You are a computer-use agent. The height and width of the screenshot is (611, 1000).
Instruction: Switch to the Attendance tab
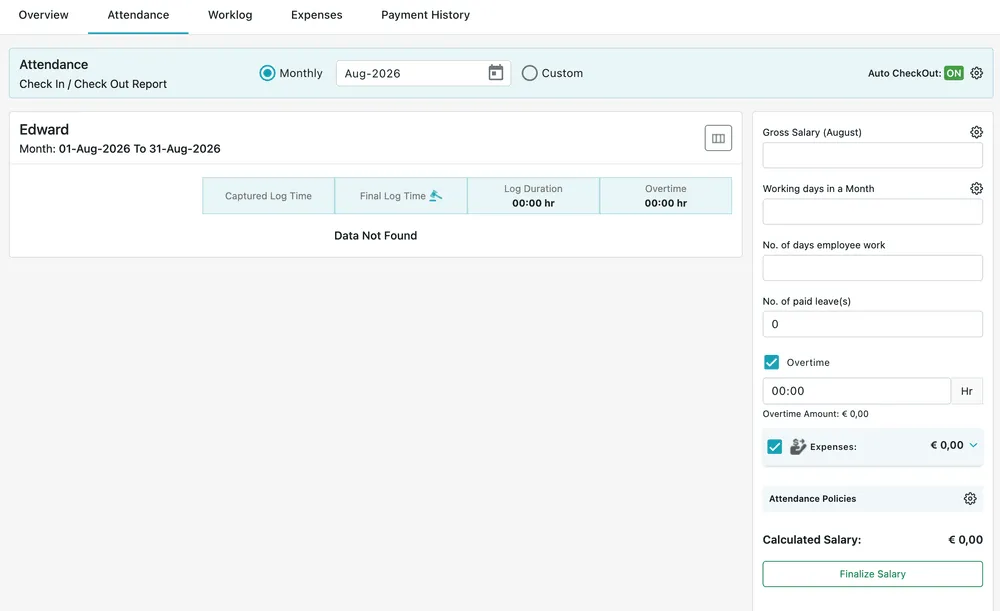point(138,15)
